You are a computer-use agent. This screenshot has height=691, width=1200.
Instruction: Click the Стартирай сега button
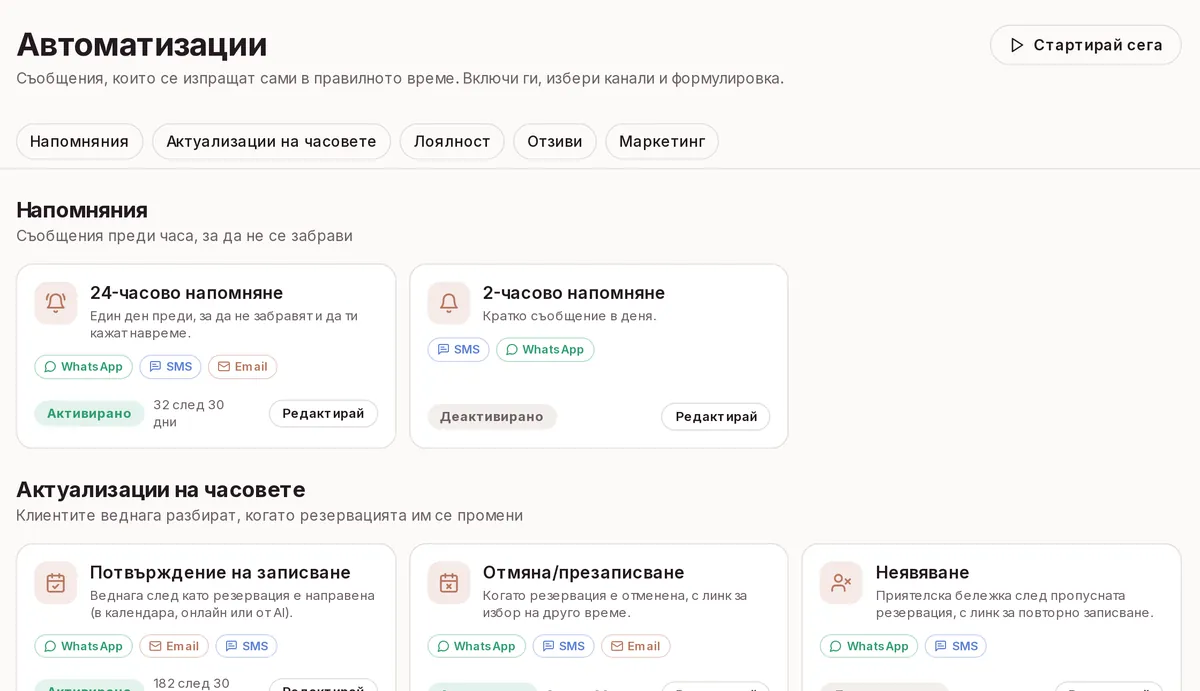tap(1086, 45)
